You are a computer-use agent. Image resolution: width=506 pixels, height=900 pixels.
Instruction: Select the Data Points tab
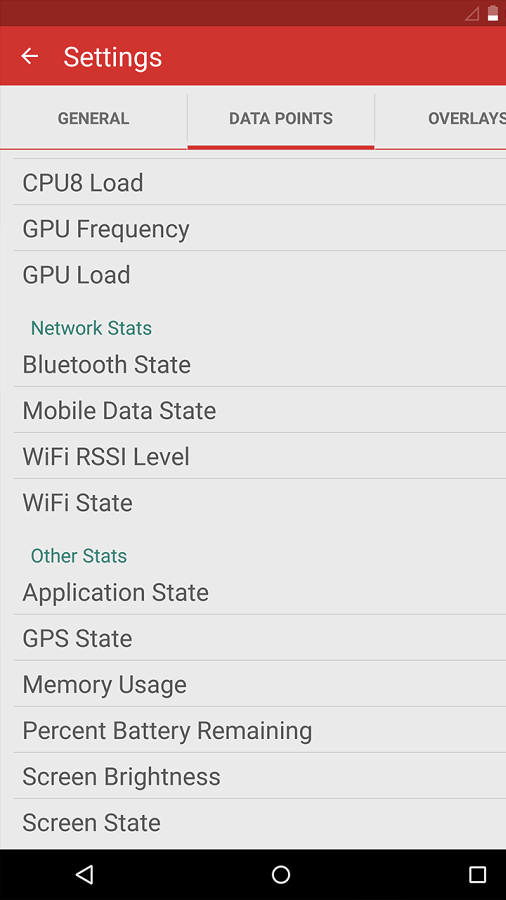click(x=281, y=118)
